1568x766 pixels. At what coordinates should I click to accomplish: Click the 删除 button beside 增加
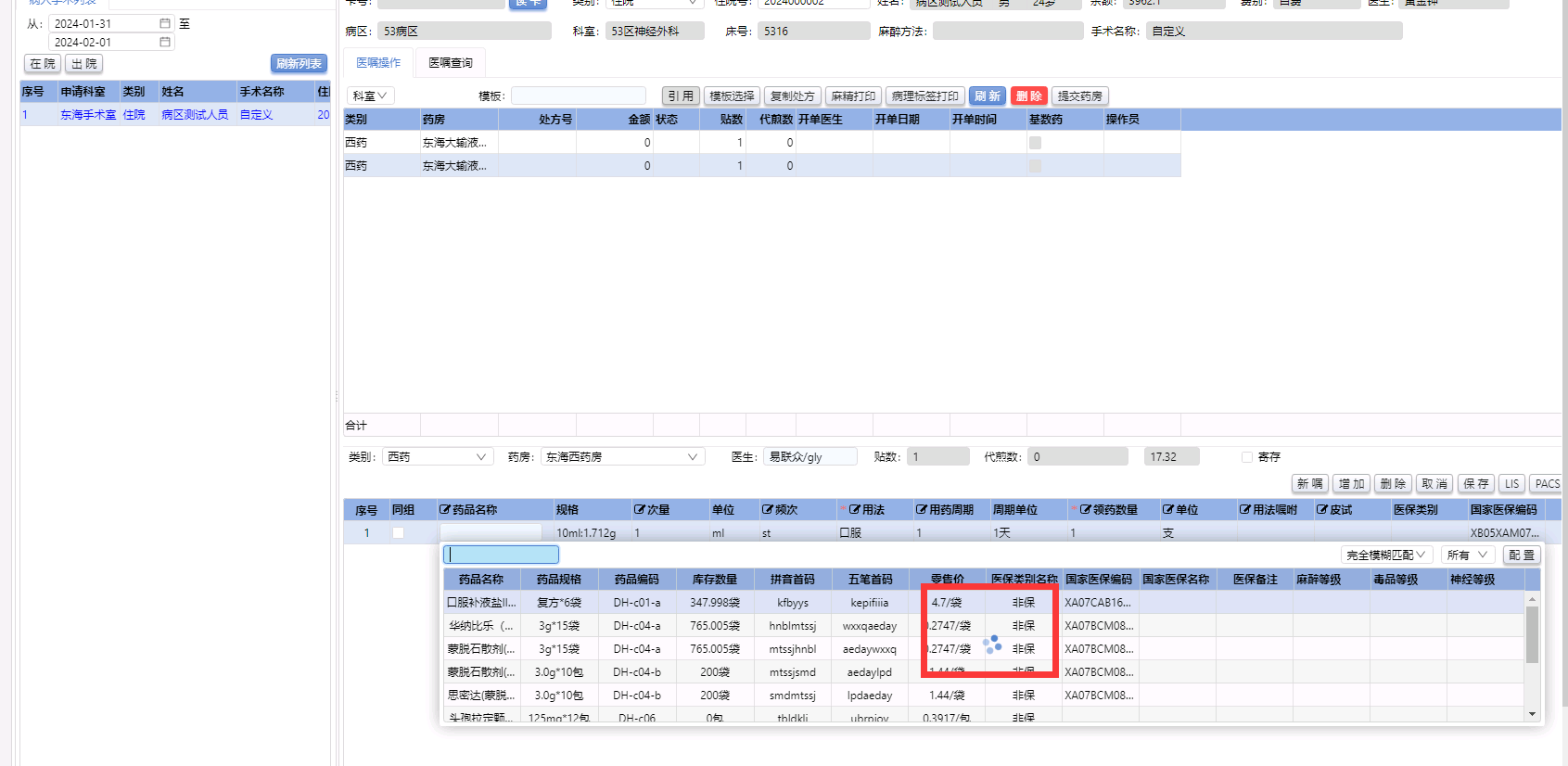pyautogui.click(x=1393, y=484)
